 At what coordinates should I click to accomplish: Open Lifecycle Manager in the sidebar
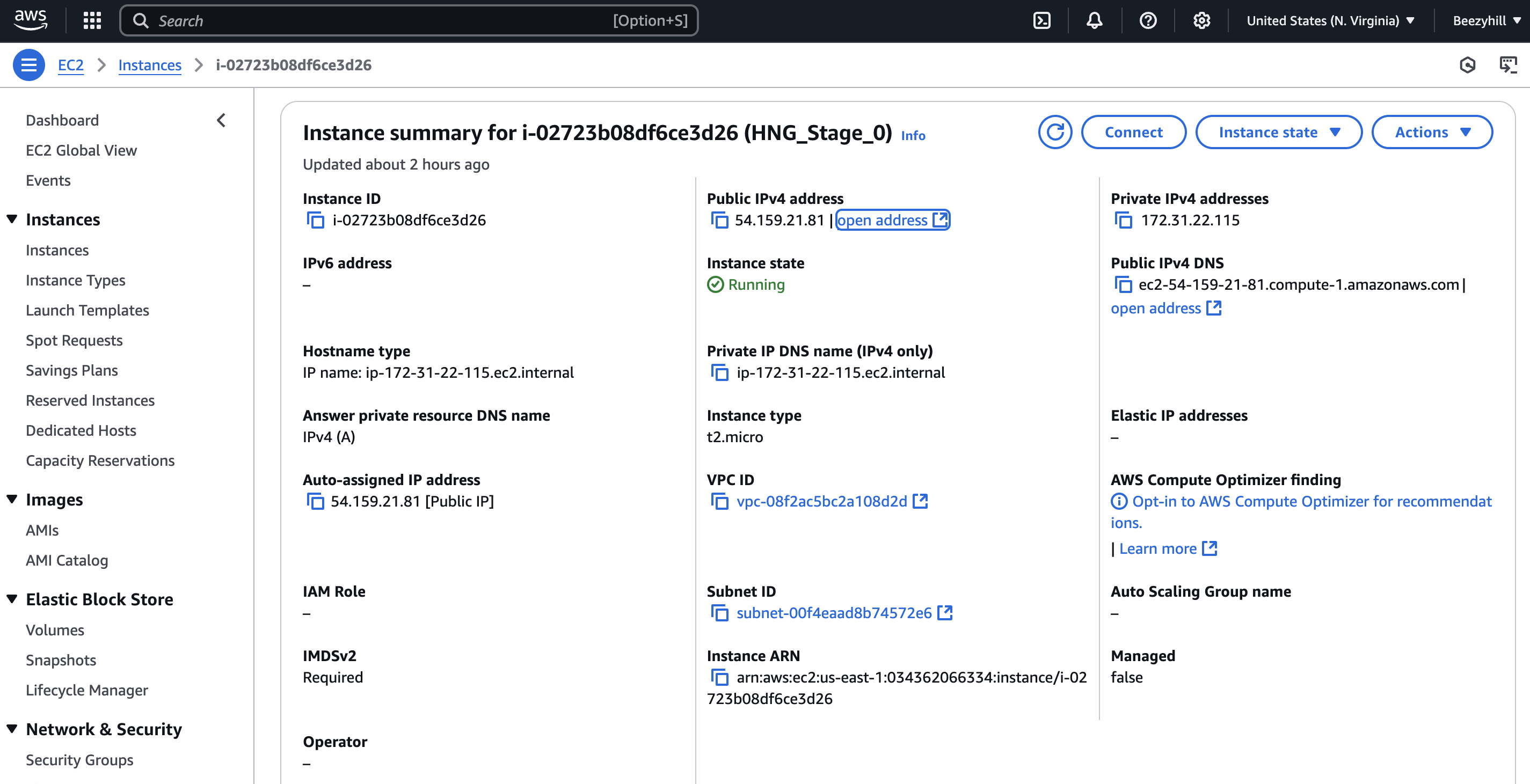pos(87,690)
